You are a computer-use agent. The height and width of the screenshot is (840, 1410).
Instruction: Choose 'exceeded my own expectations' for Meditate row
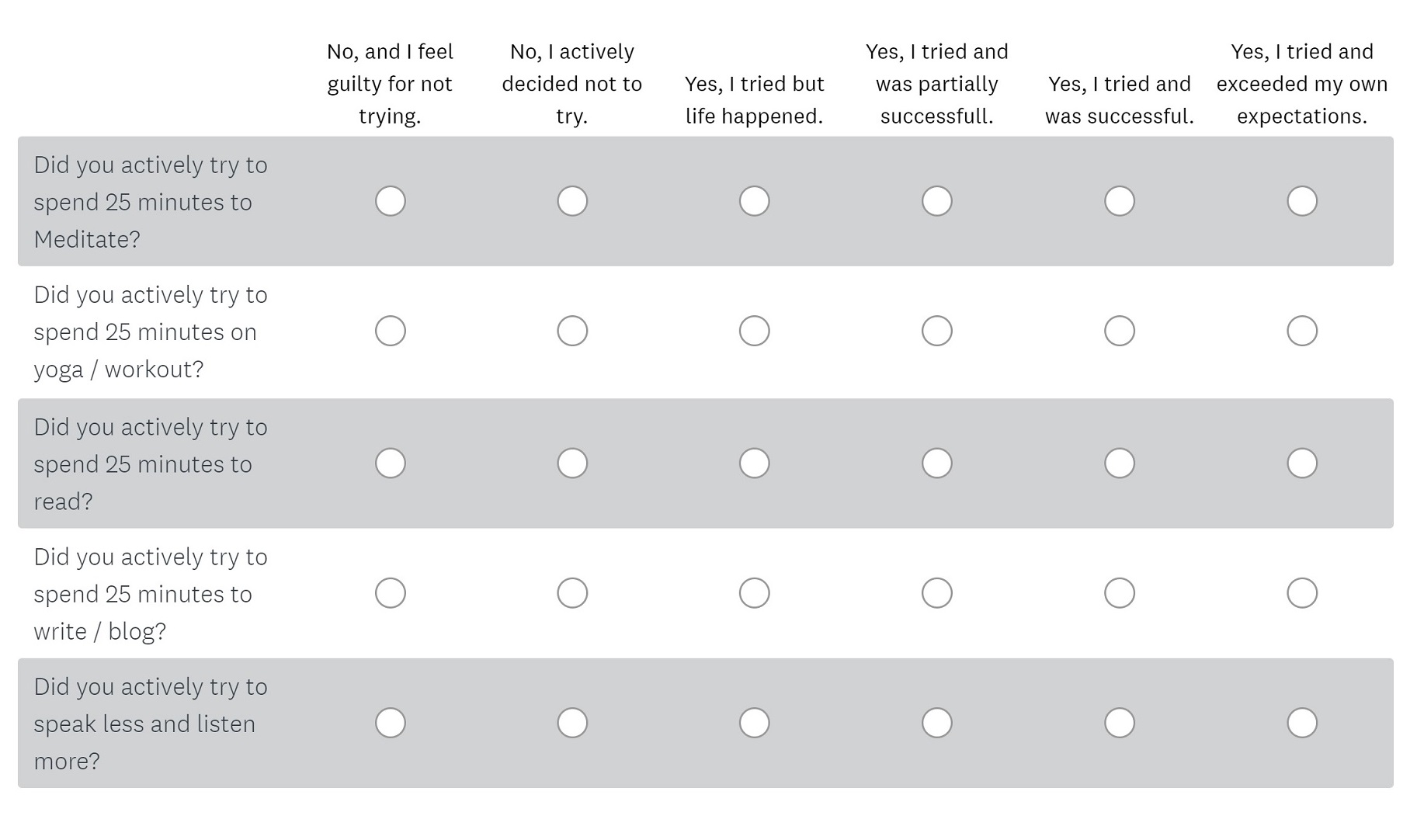1301,201
